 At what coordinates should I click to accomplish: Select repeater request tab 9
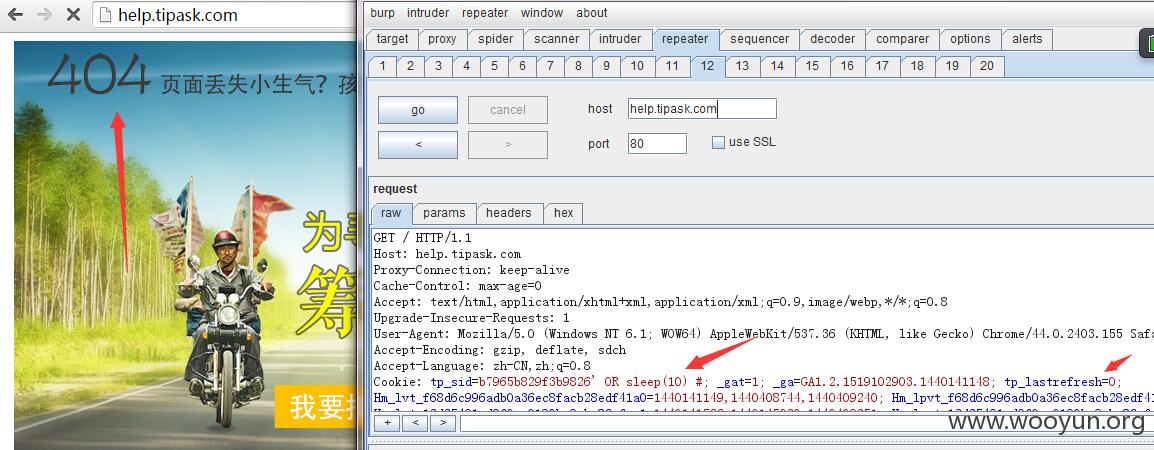click(x=606, y=66)
